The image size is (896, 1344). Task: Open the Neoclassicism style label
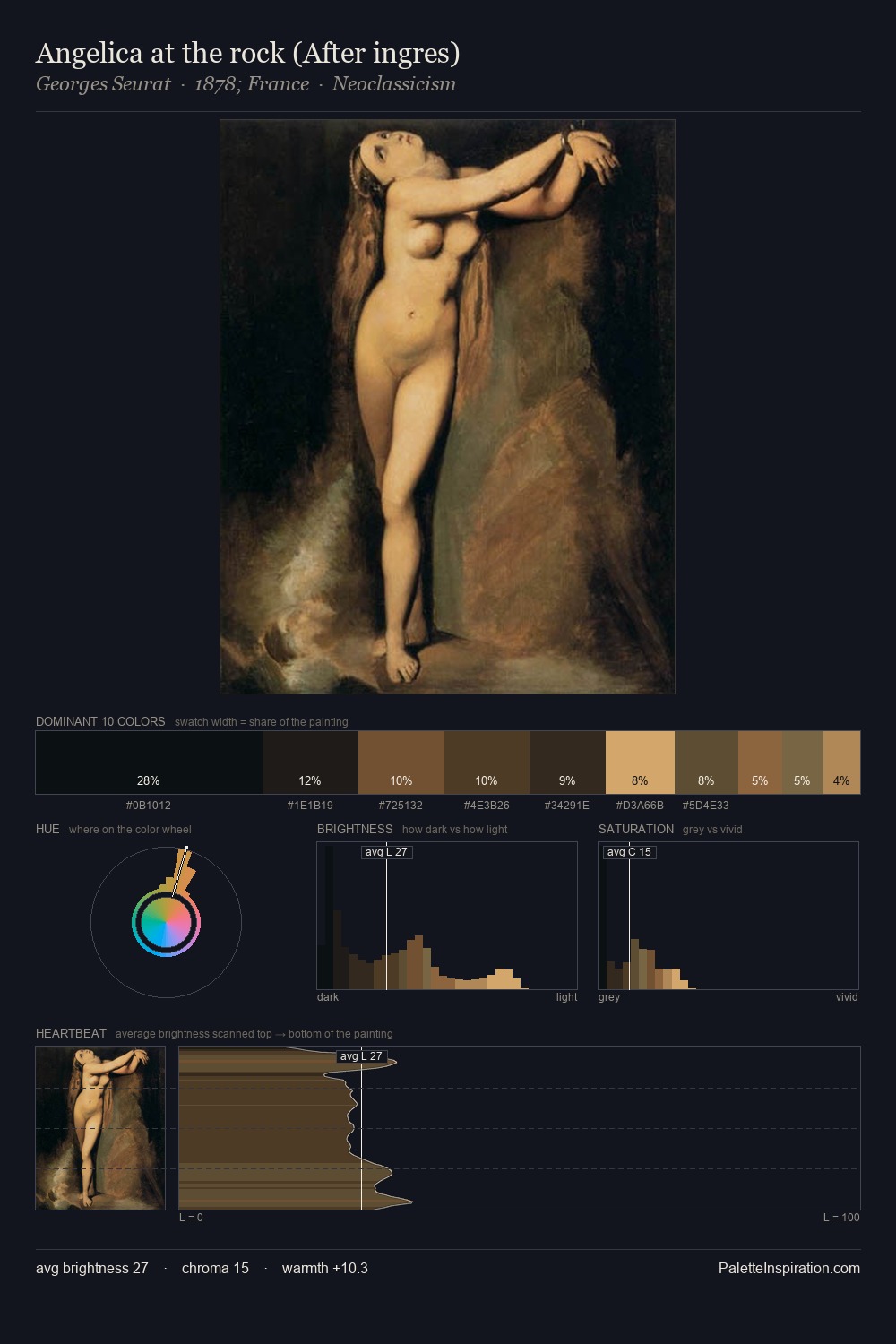pos(394,84)
